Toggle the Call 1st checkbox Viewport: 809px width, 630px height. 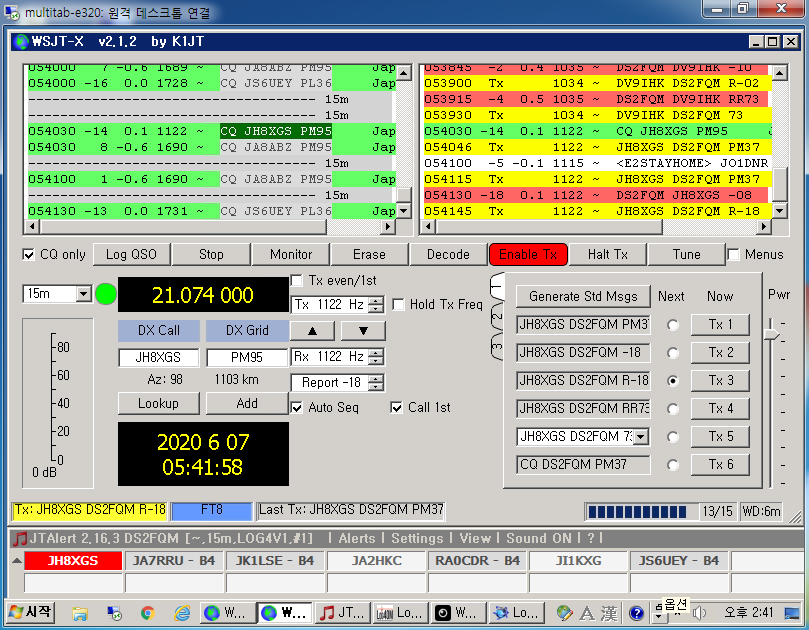click(x=396, y=408)
